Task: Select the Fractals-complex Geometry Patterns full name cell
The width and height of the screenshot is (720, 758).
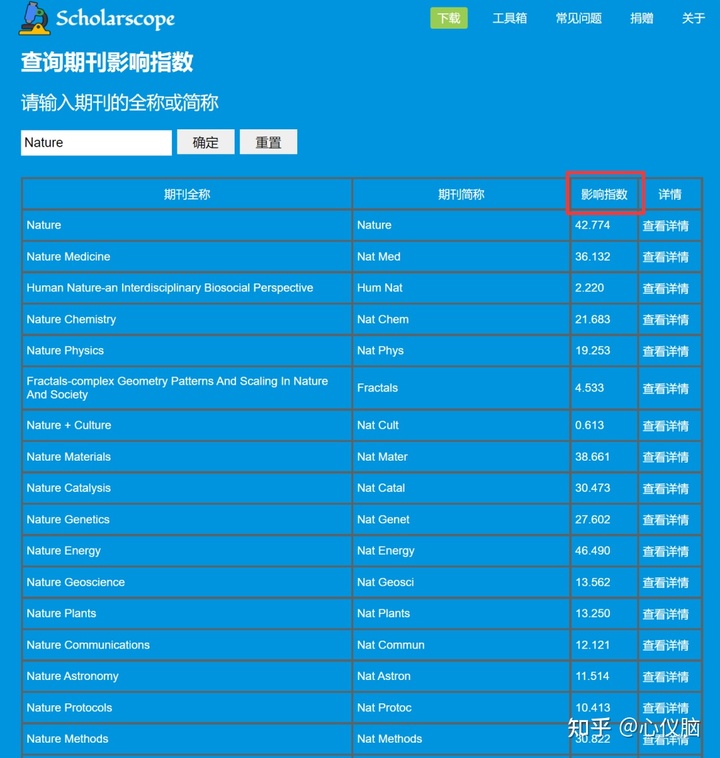Action: (x=187, y=388)
